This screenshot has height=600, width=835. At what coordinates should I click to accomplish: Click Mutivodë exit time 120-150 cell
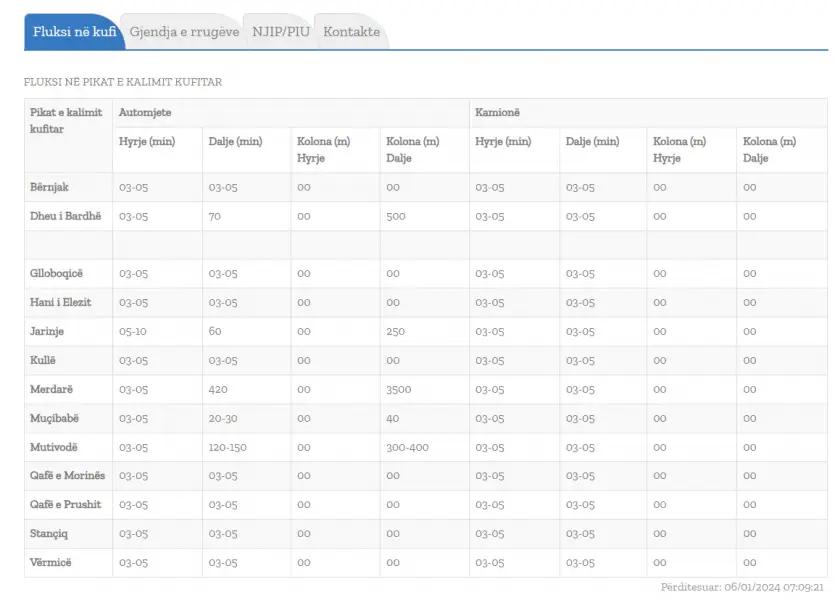(227, 447)
